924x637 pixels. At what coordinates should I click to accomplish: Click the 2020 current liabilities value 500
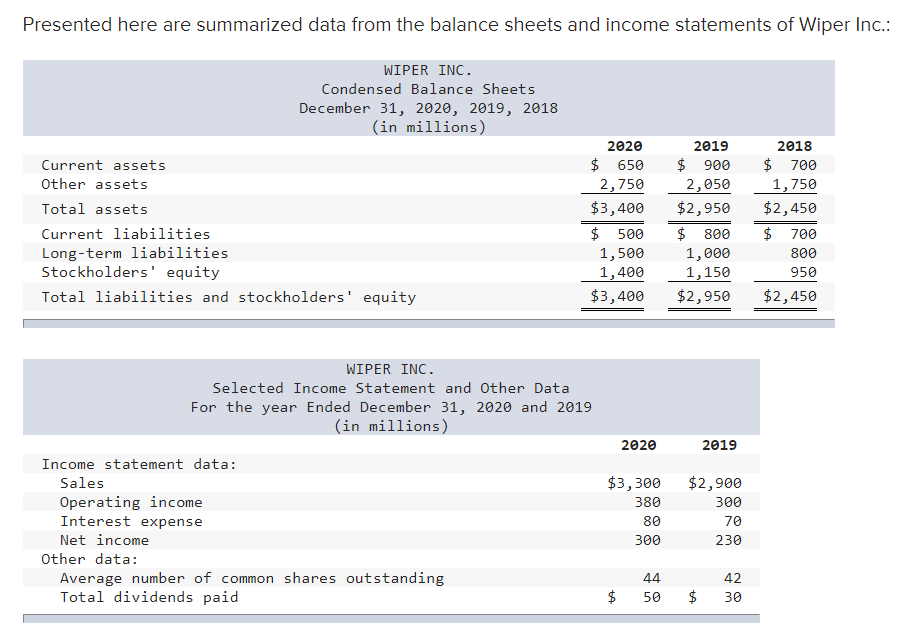[630, 234]
